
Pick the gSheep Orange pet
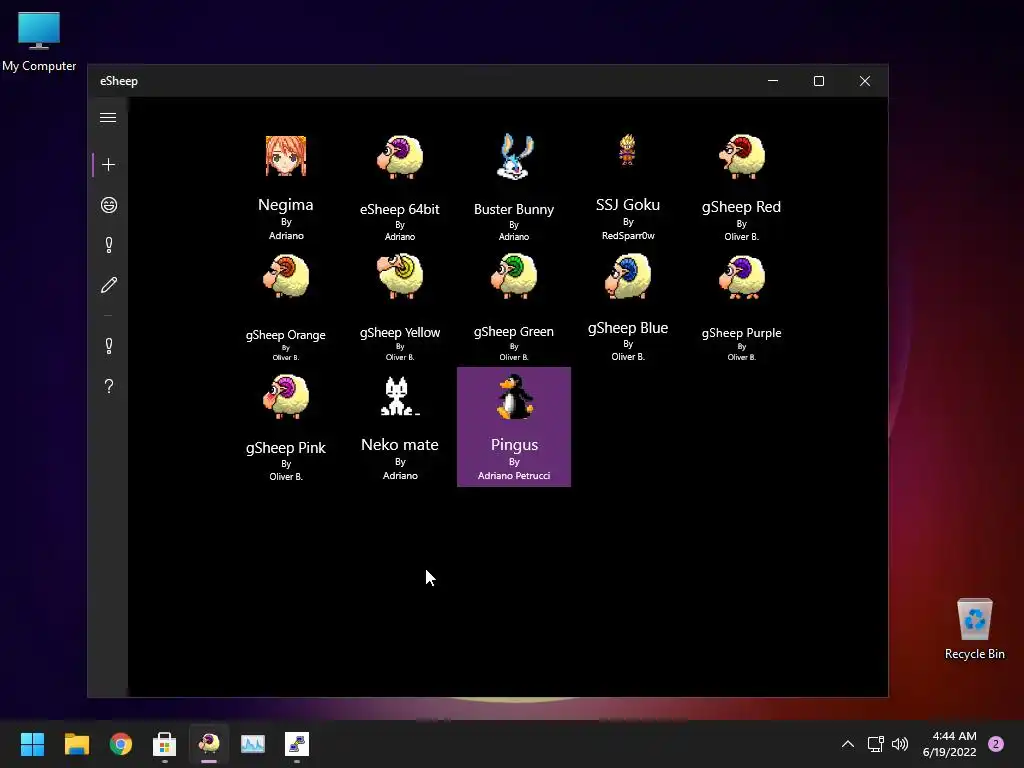pyautogui.click(x=286, y=307)
